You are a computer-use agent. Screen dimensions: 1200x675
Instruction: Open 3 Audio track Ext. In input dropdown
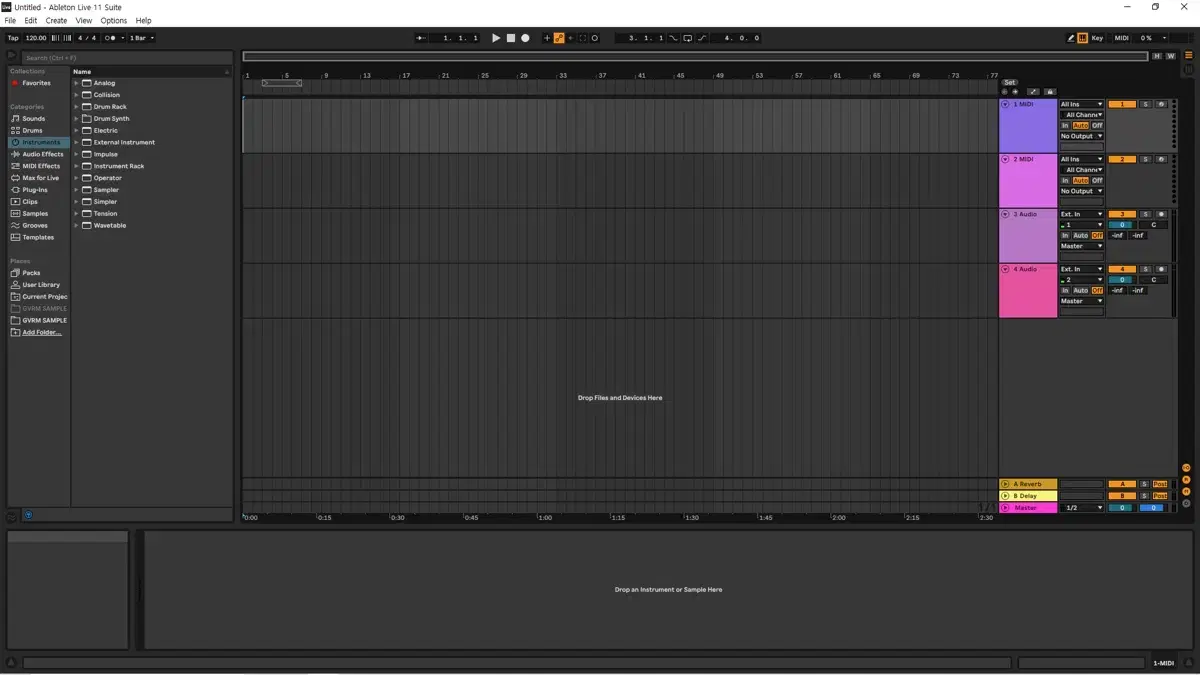(x=1082, y=214)
